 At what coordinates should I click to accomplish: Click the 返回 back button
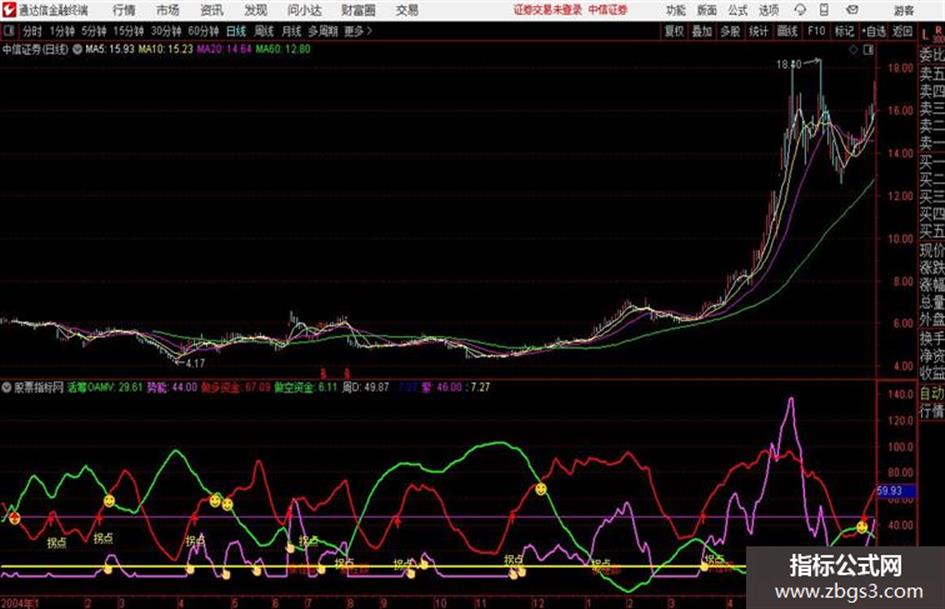[x=902, y=31]
